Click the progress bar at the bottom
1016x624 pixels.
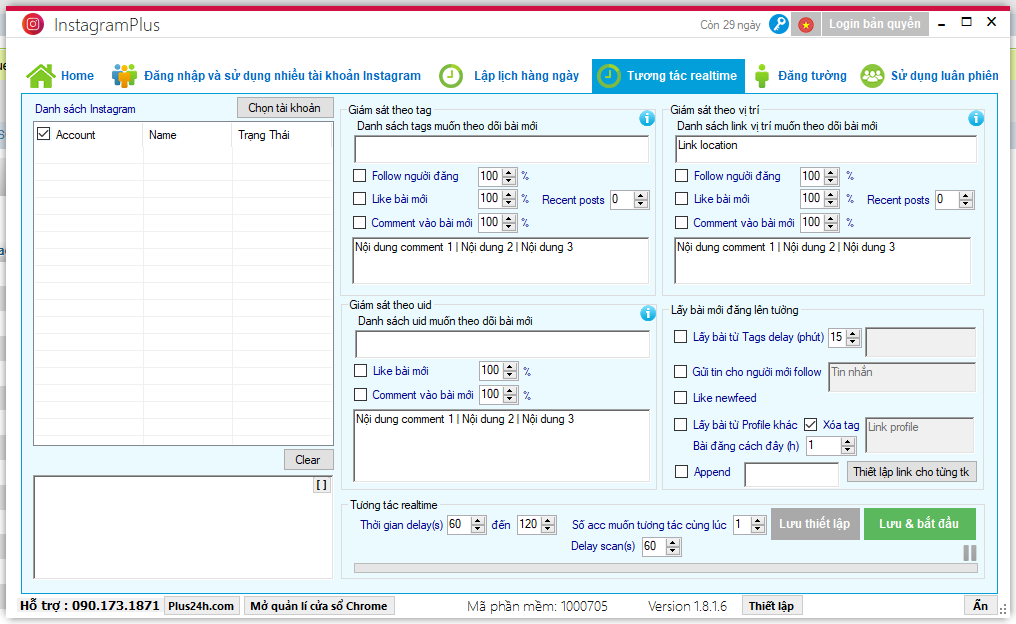tap(665, 568)
